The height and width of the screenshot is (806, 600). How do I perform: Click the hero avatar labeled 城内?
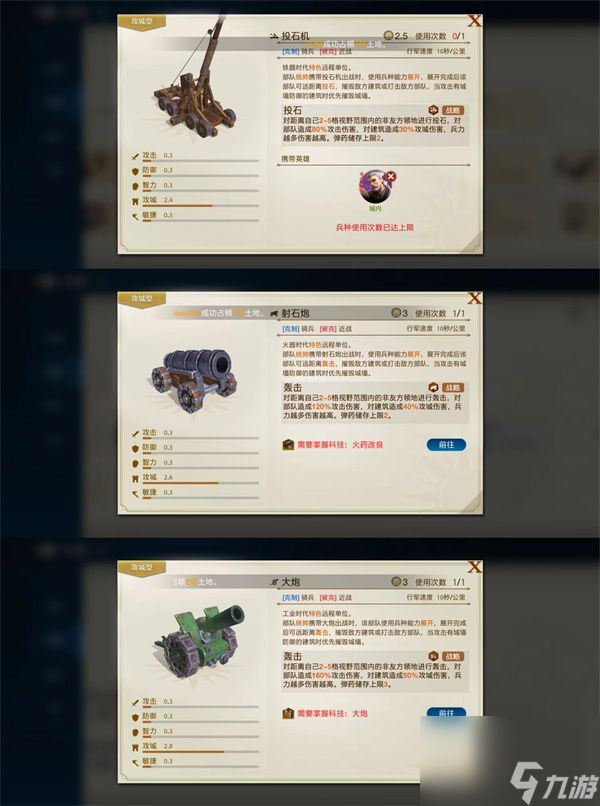pyautogui.click(x=375, y=187)
